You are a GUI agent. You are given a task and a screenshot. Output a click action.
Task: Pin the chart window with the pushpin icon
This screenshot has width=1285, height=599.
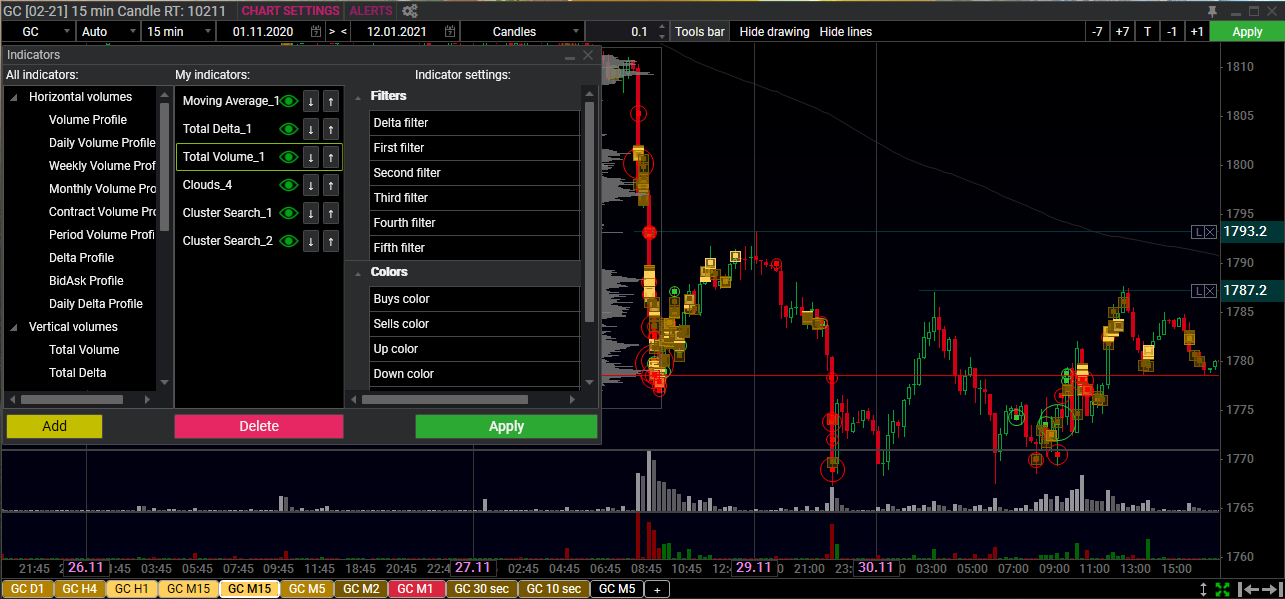(1213, 11)
